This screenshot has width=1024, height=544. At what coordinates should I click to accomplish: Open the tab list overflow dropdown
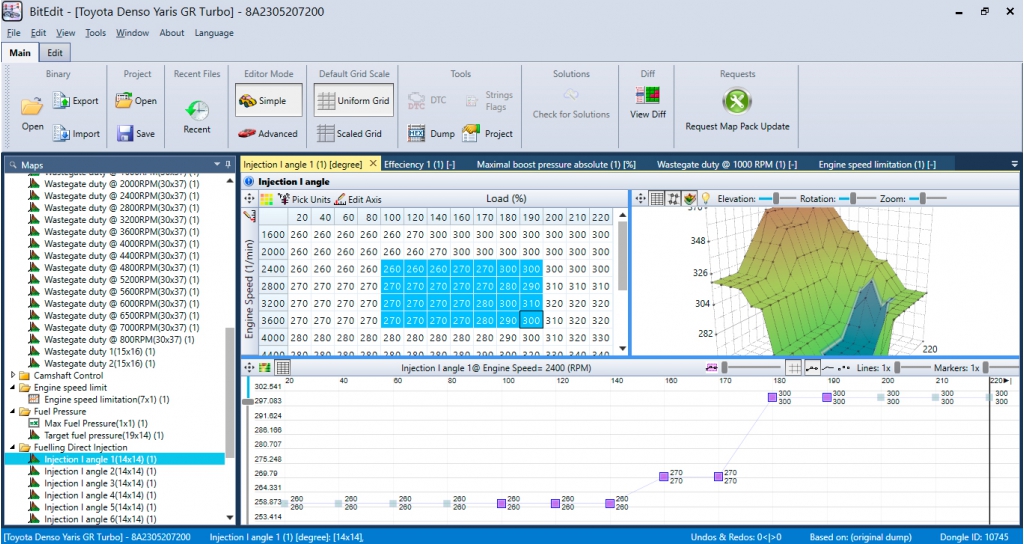1015,164
